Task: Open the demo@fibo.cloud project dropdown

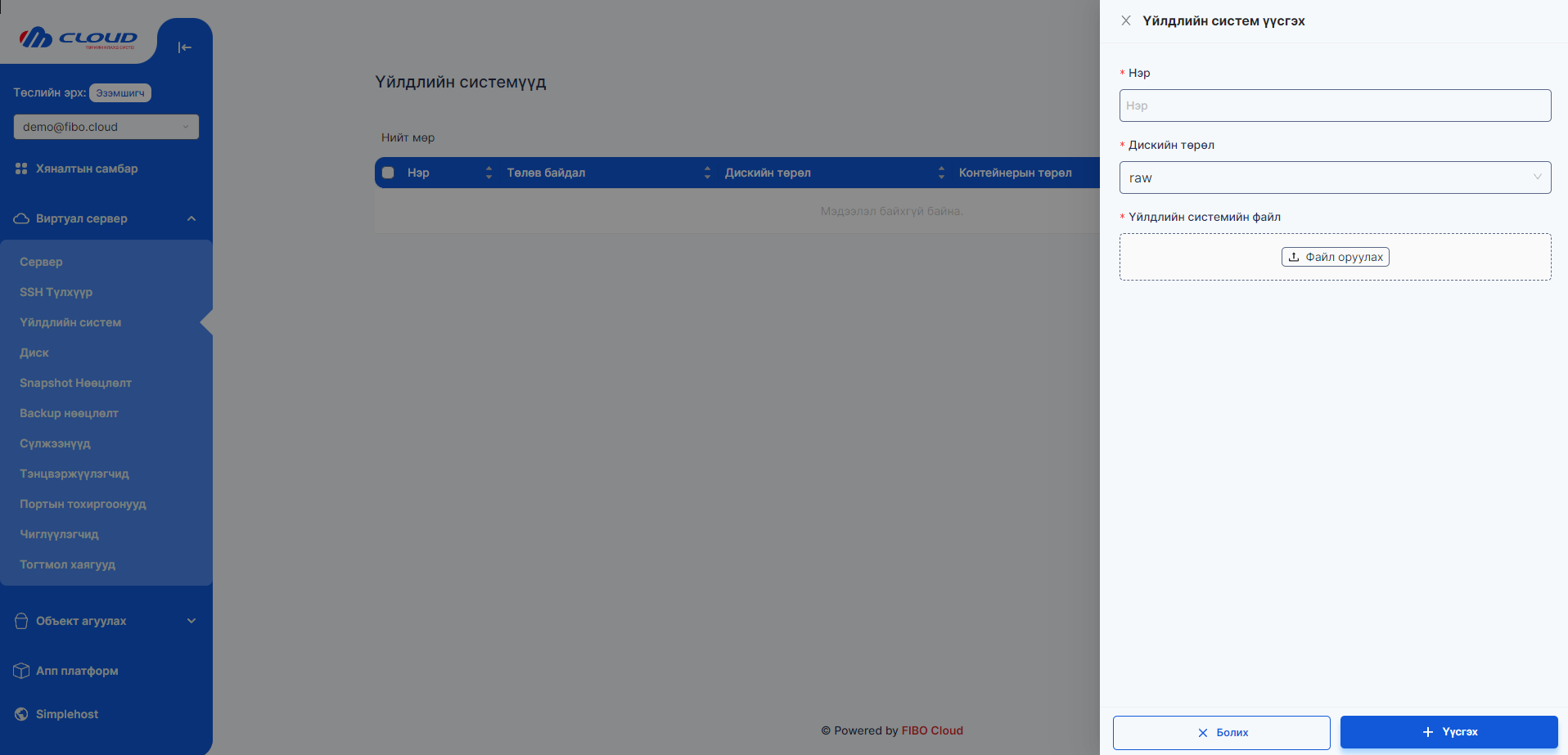Action: pyautogui.click(x=106, y=127)
